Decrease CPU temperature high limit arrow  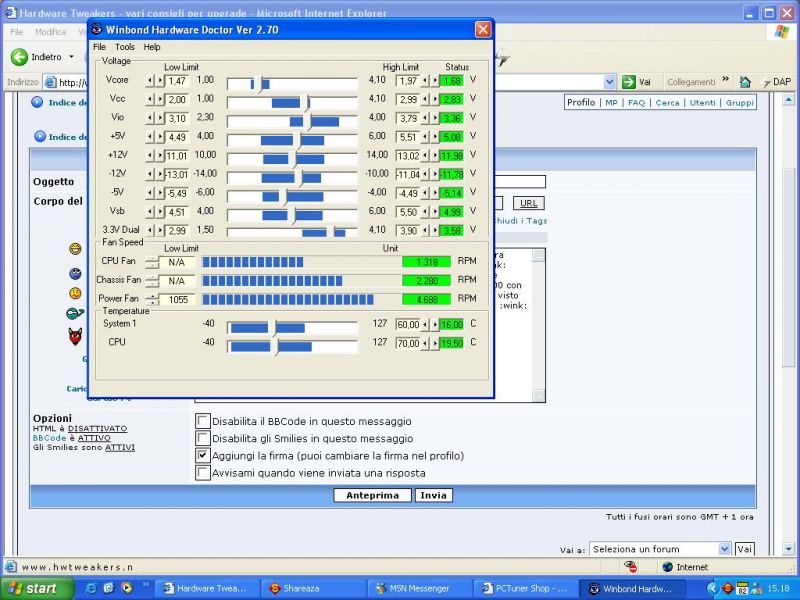(425, 343)
